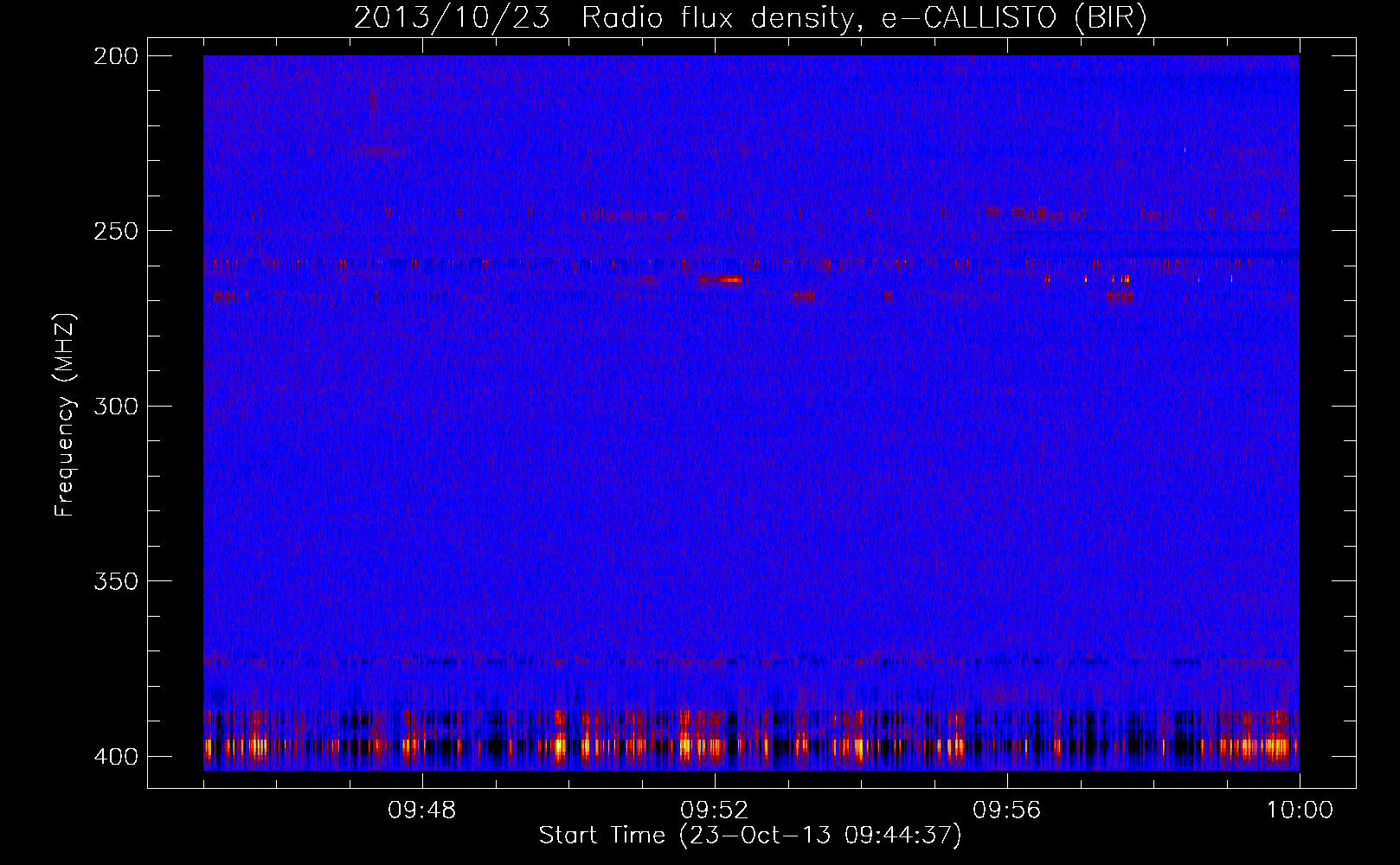Select the plot title '2013/10/23 Radio flux density, e-CALLISTO (BIR)'
This screenshot has width=1400, height=865.
tap(750, 17)
